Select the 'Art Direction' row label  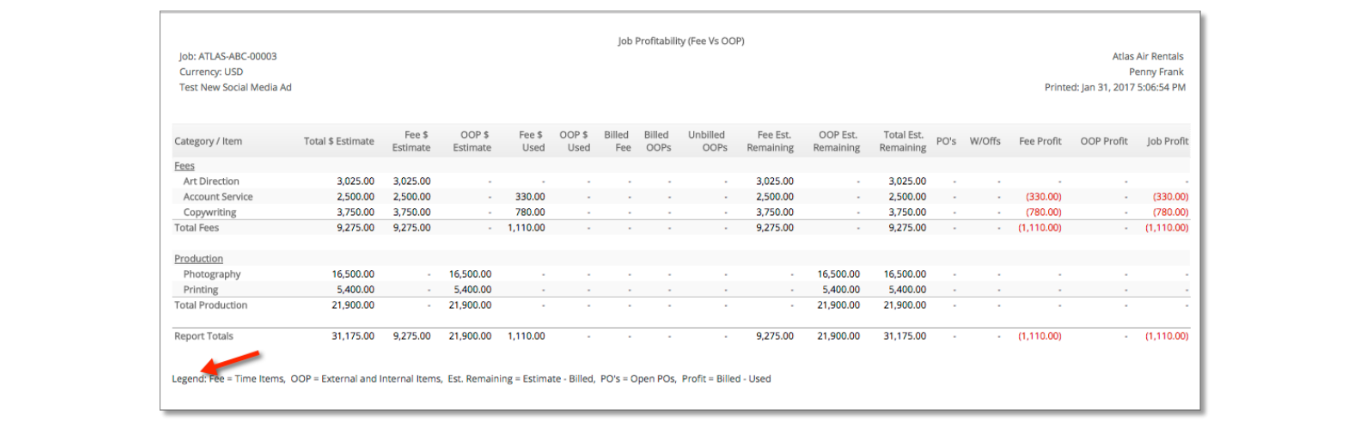click(211, 181)
